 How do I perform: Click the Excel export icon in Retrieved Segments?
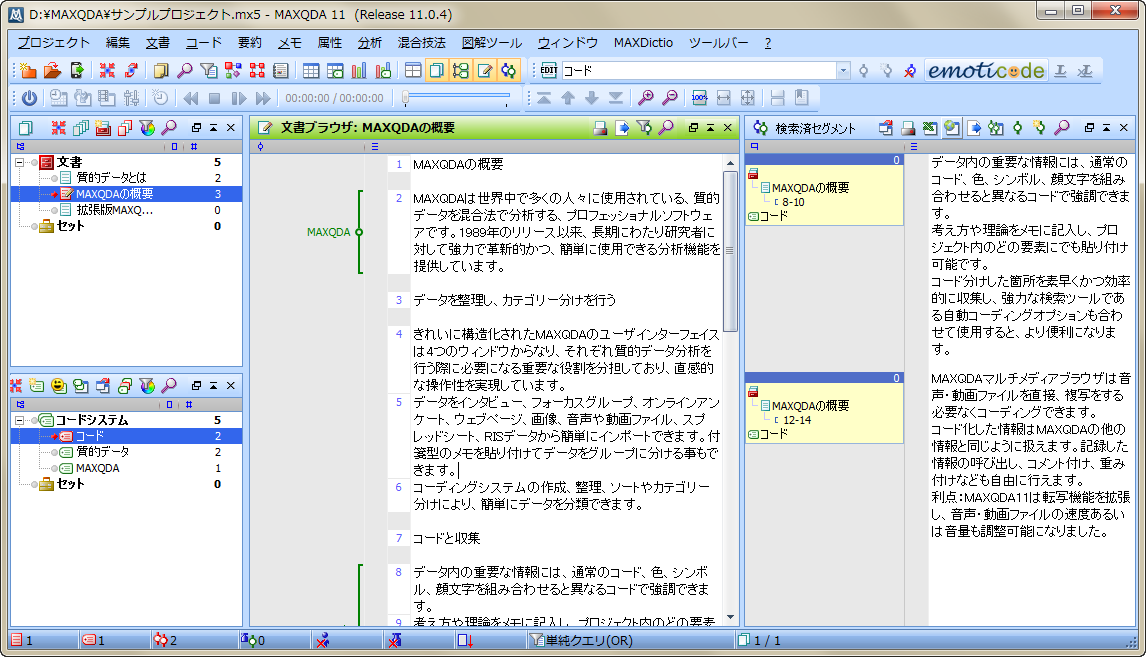click(x=930, y=128)
